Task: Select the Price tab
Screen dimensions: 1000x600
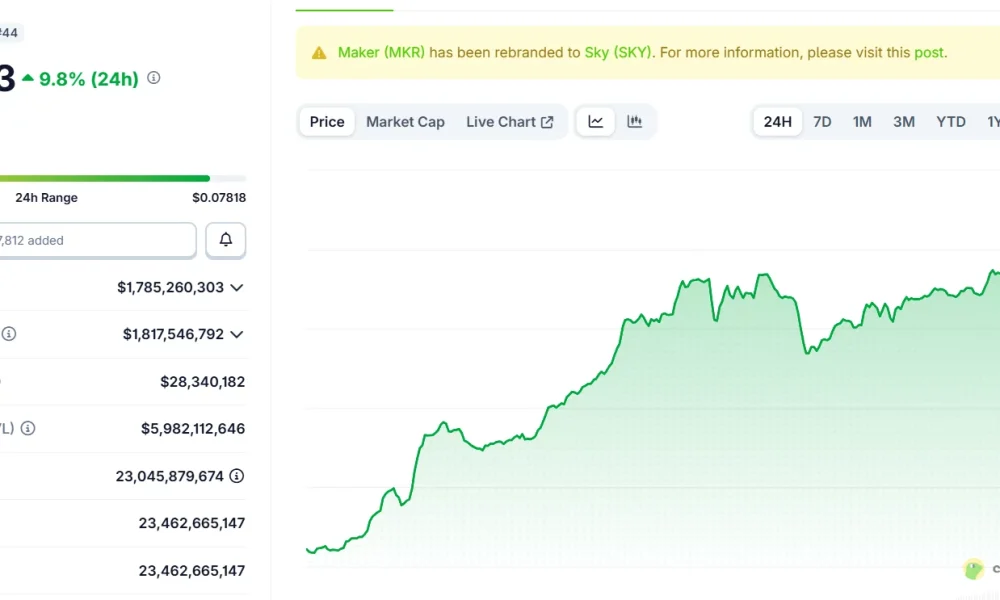Action: 326,120
